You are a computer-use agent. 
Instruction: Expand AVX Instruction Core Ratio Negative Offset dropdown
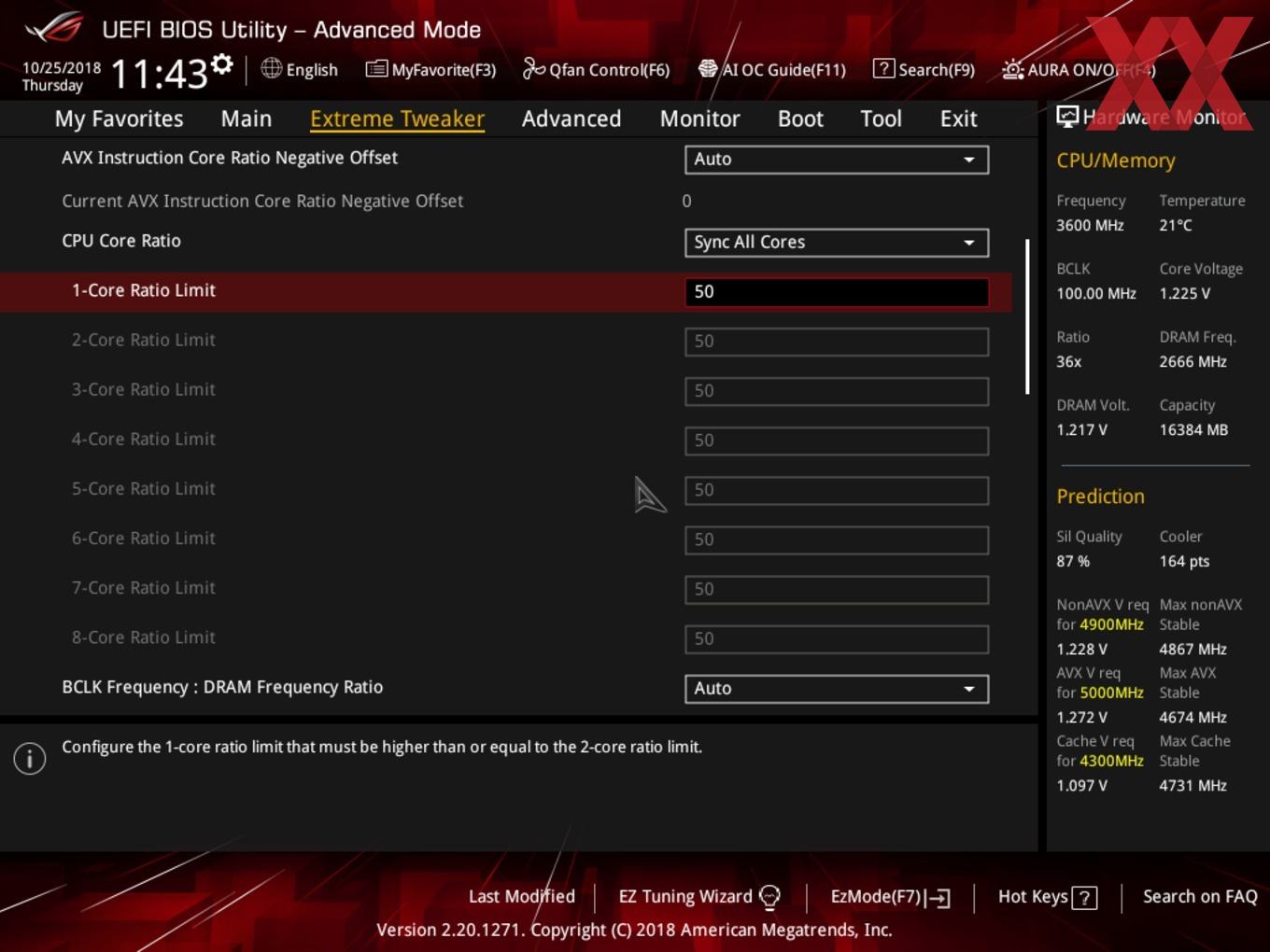coord(837,160)
